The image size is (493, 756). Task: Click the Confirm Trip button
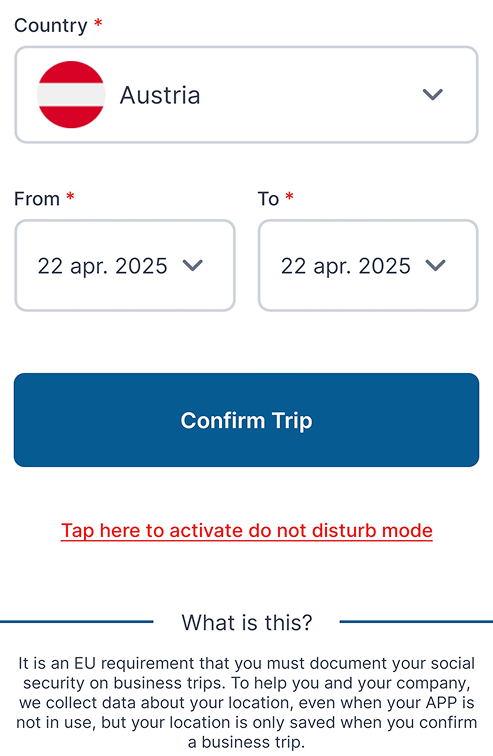(246, 420)
